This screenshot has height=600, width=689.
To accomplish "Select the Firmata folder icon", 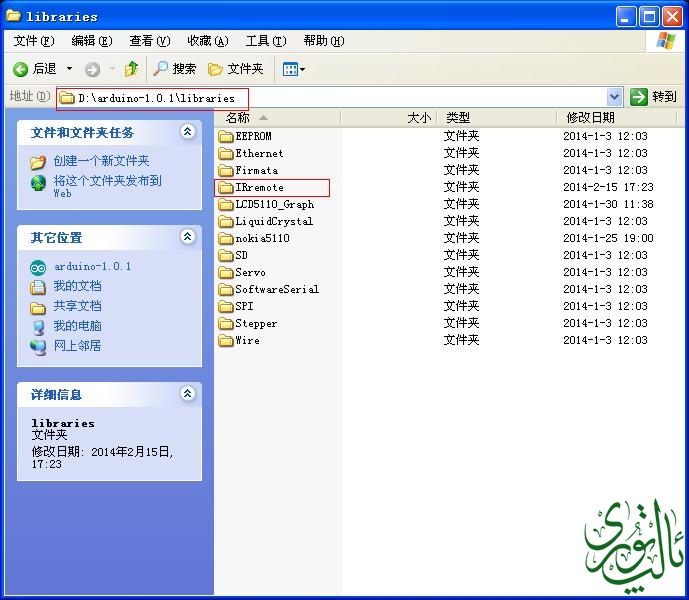I will (x=226, y=170).
